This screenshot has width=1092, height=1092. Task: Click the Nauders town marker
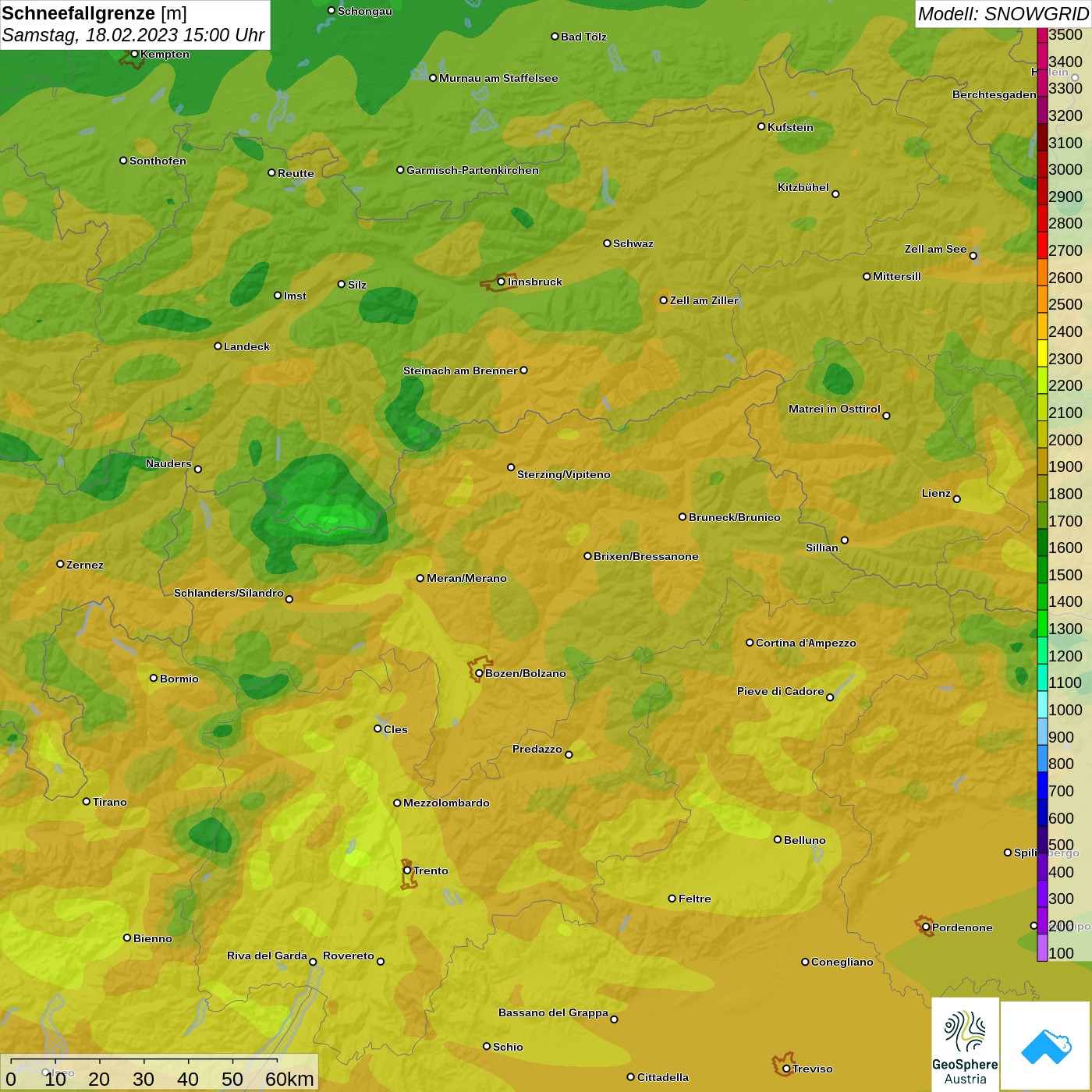[x=198, y=469]
